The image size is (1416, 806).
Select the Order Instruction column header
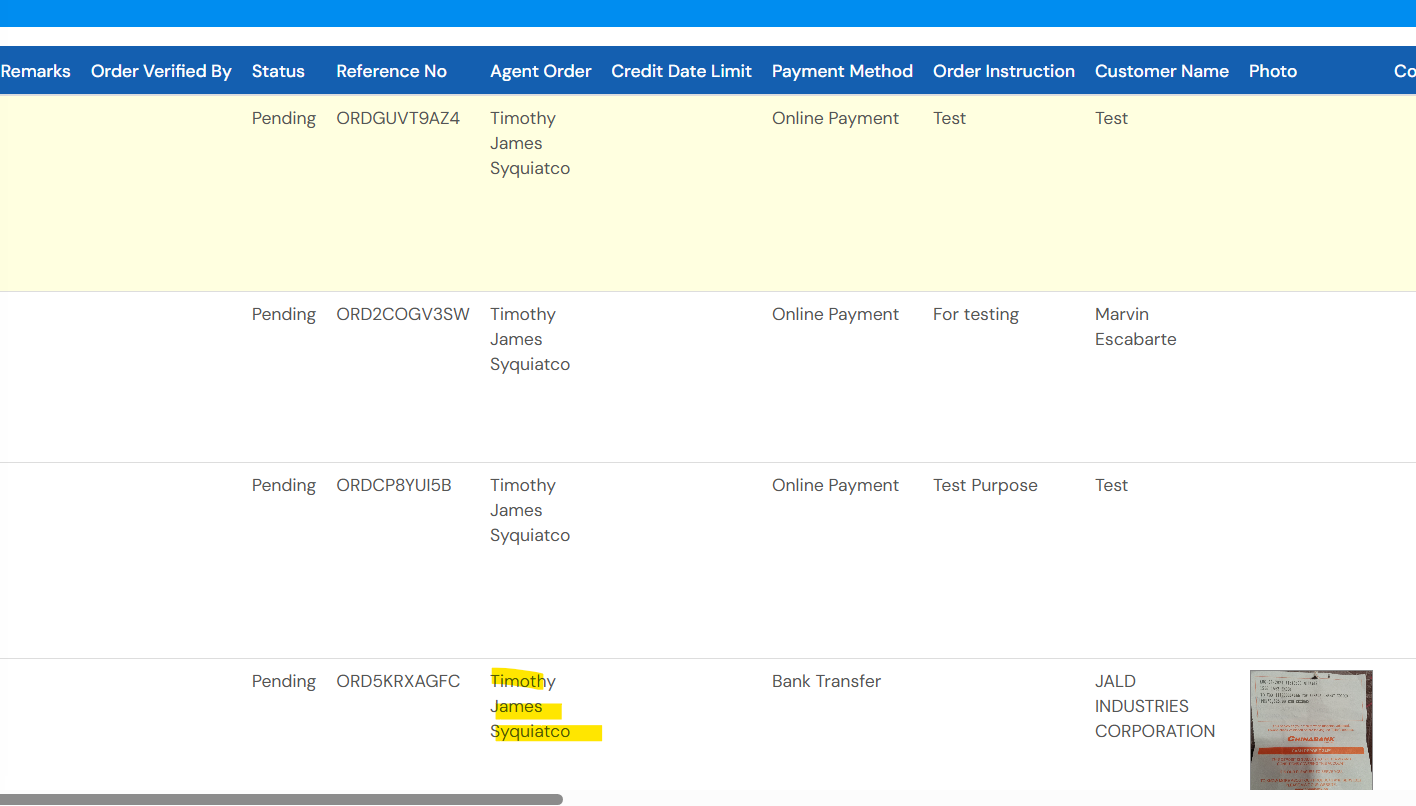(1003, 71)
